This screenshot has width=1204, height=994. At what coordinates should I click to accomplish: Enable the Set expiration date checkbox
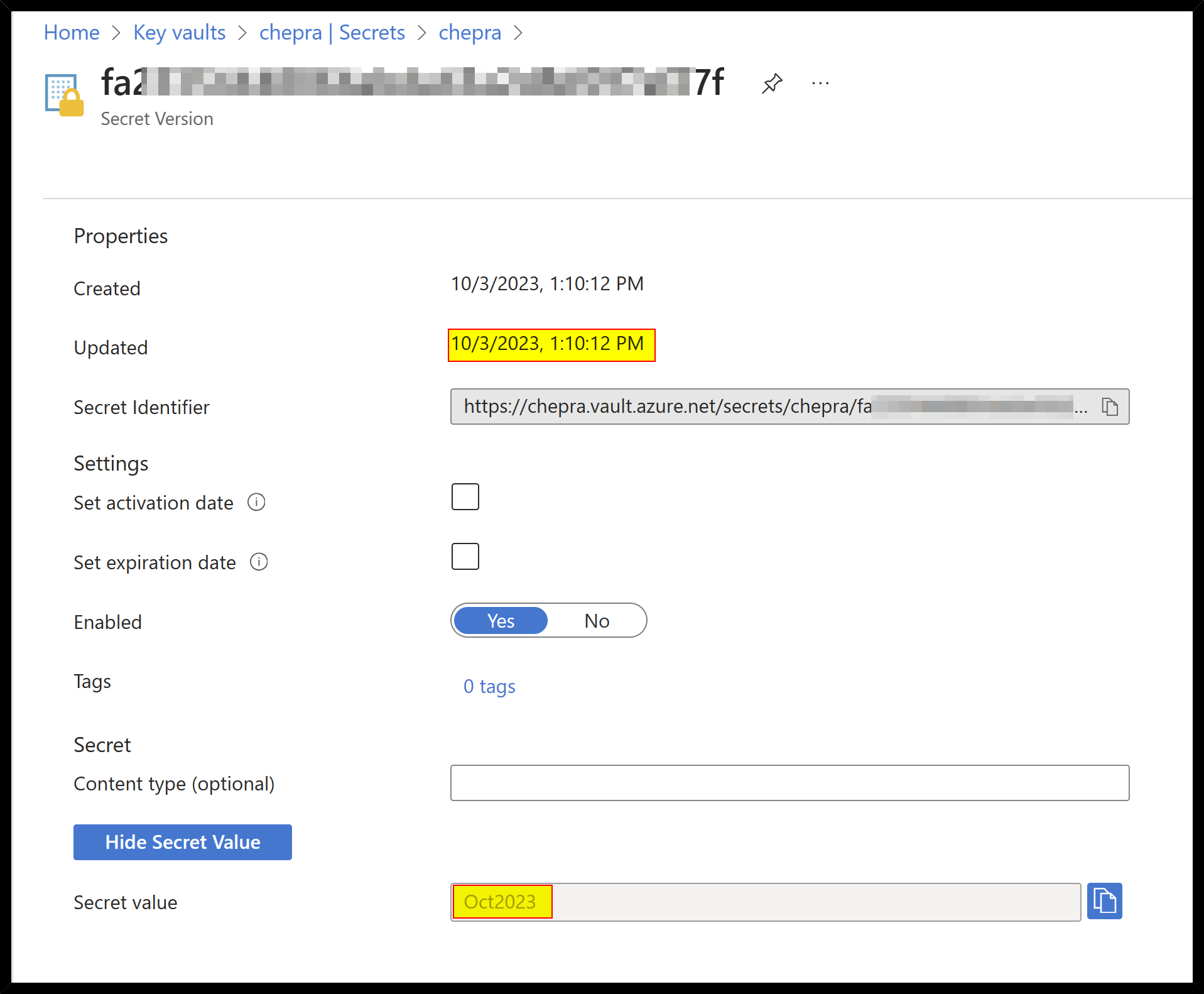pos(465,557)
